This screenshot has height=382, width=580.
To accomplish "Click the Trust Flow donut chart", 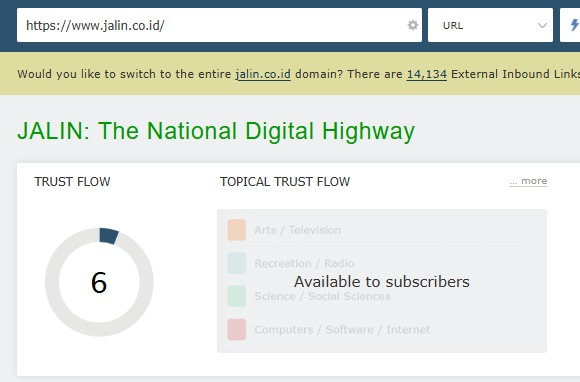I will click(x=99, y=282).
